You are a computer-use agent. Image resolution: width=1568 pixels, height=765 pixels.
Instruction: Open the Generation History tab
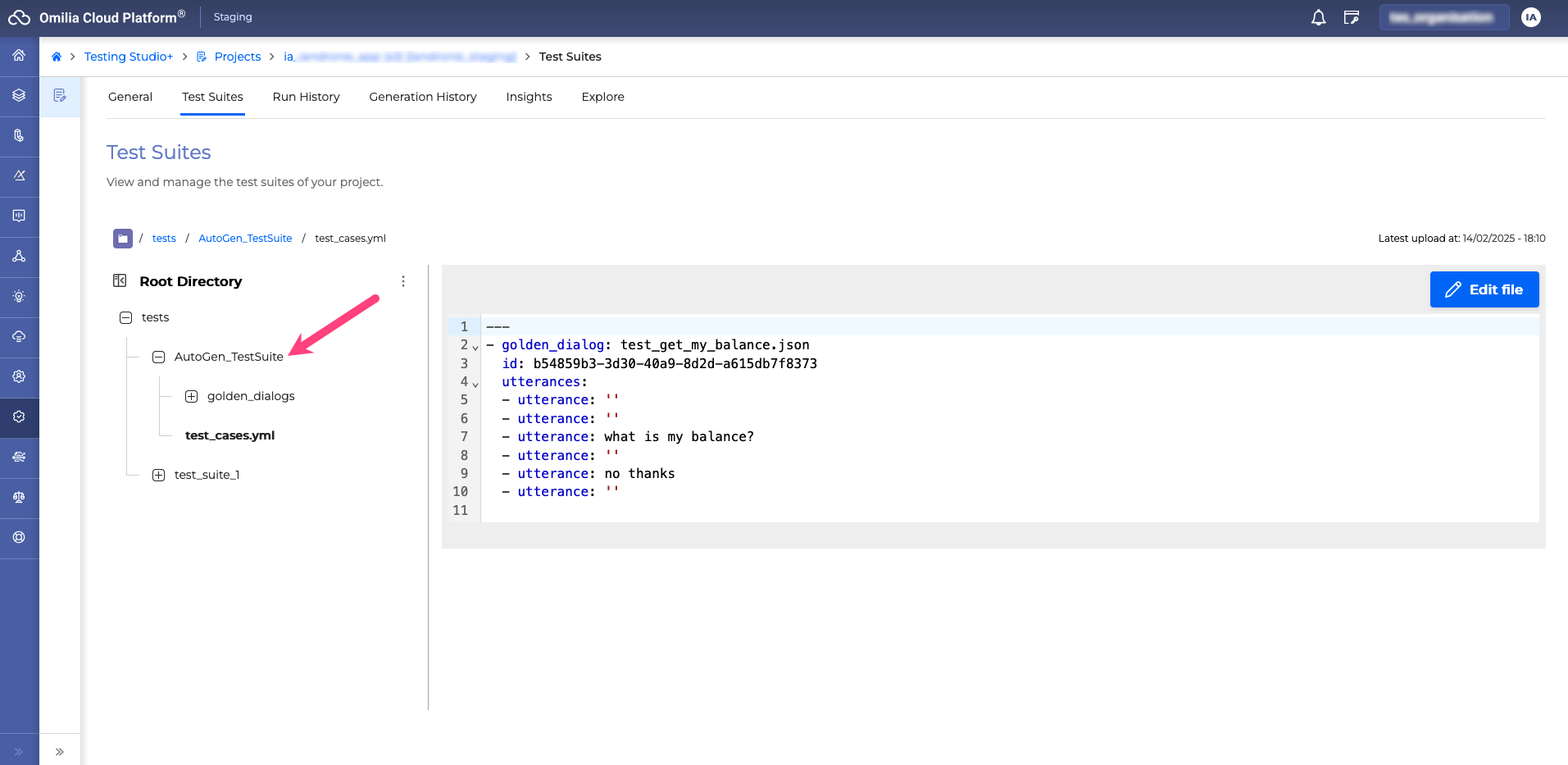pyautogui.click(x=422, y=97)
